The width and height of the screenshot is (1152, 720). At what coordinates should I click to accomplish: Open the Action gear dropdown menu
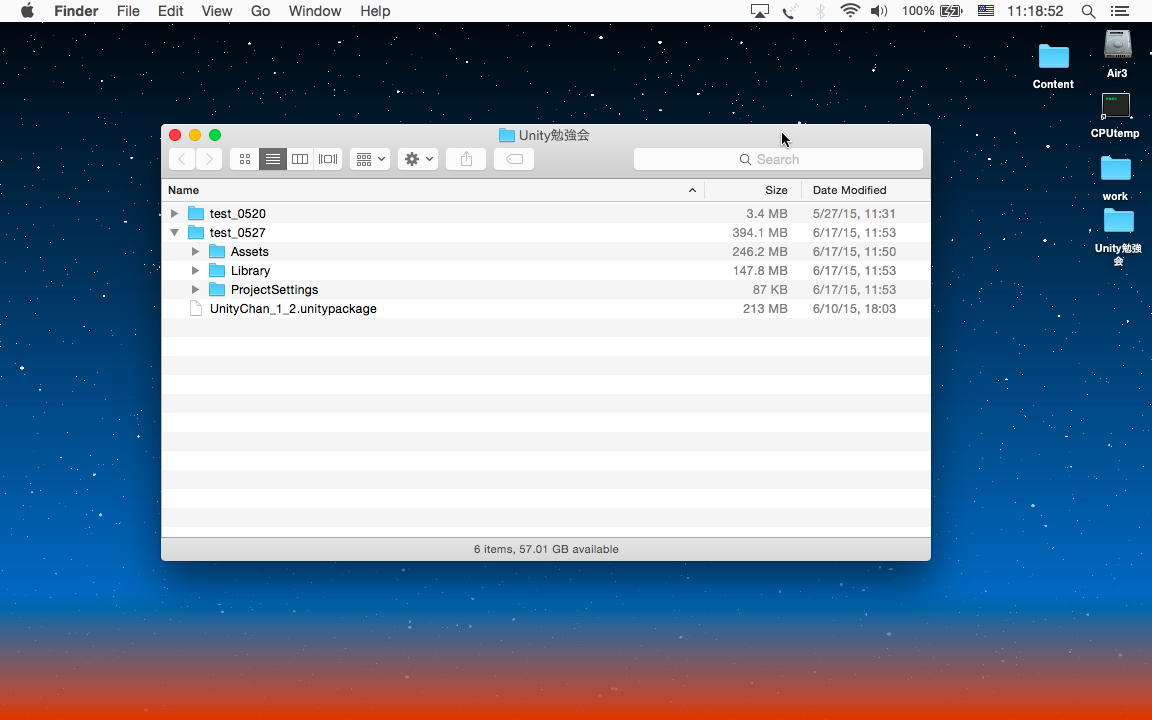(x=418, y=159)
